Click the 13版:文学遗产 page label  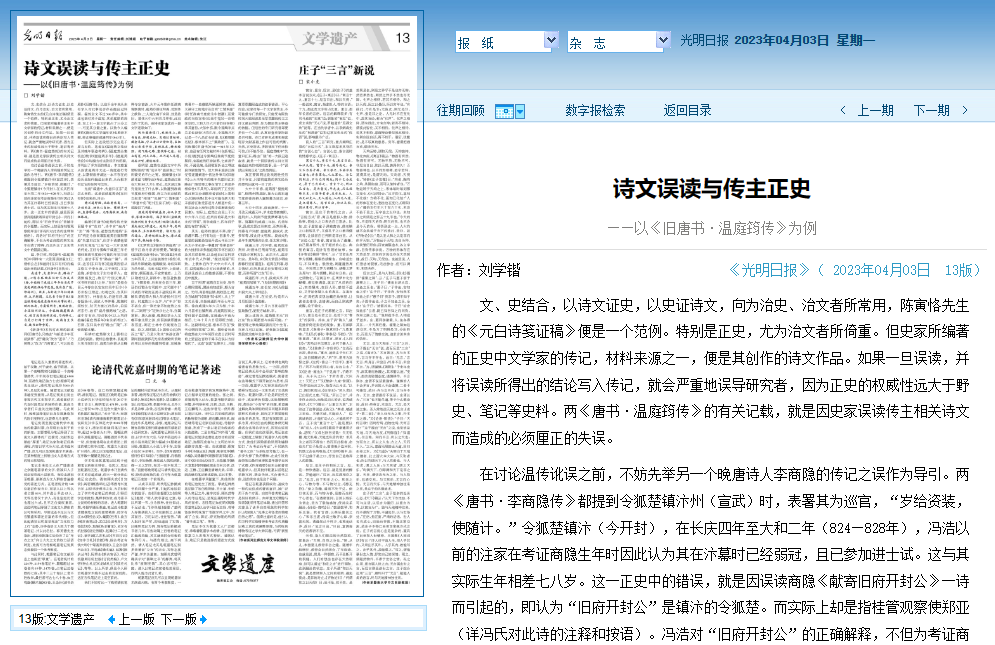[56, 619]
